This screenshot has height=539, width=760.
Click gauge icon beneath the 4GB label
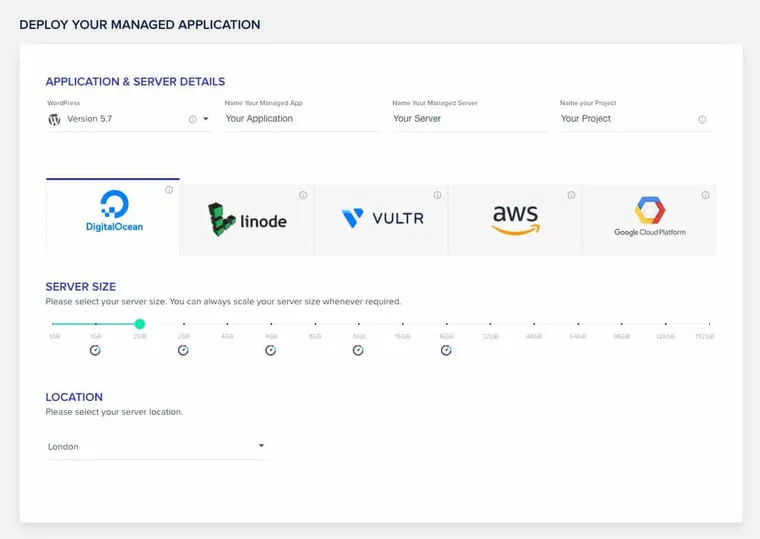(x=271, y=350)
